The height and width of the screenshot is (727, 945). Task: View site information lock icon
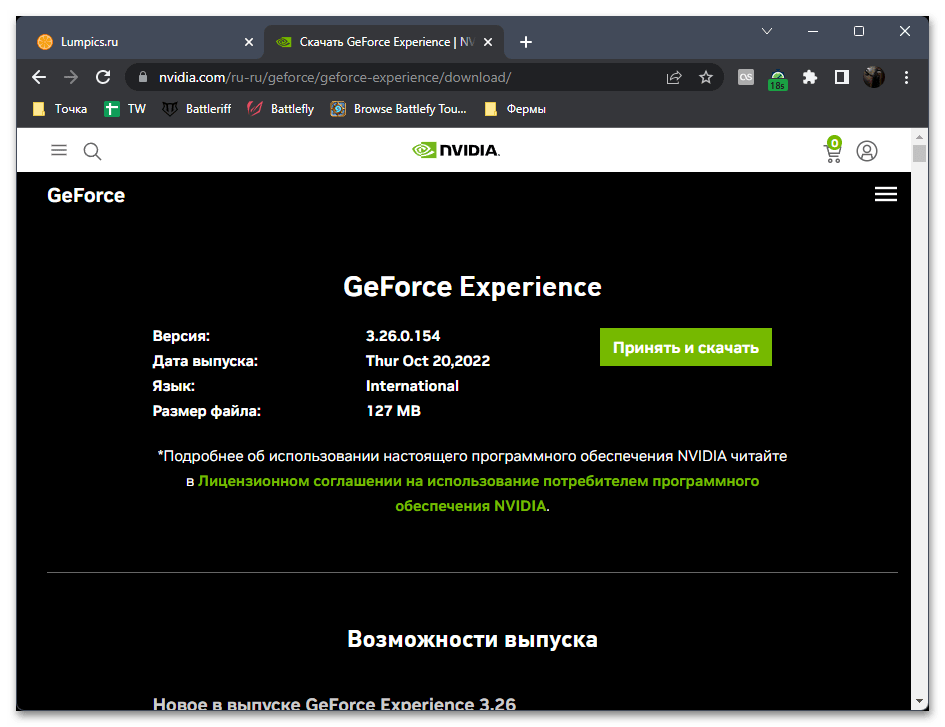click(x=143, y=77)
